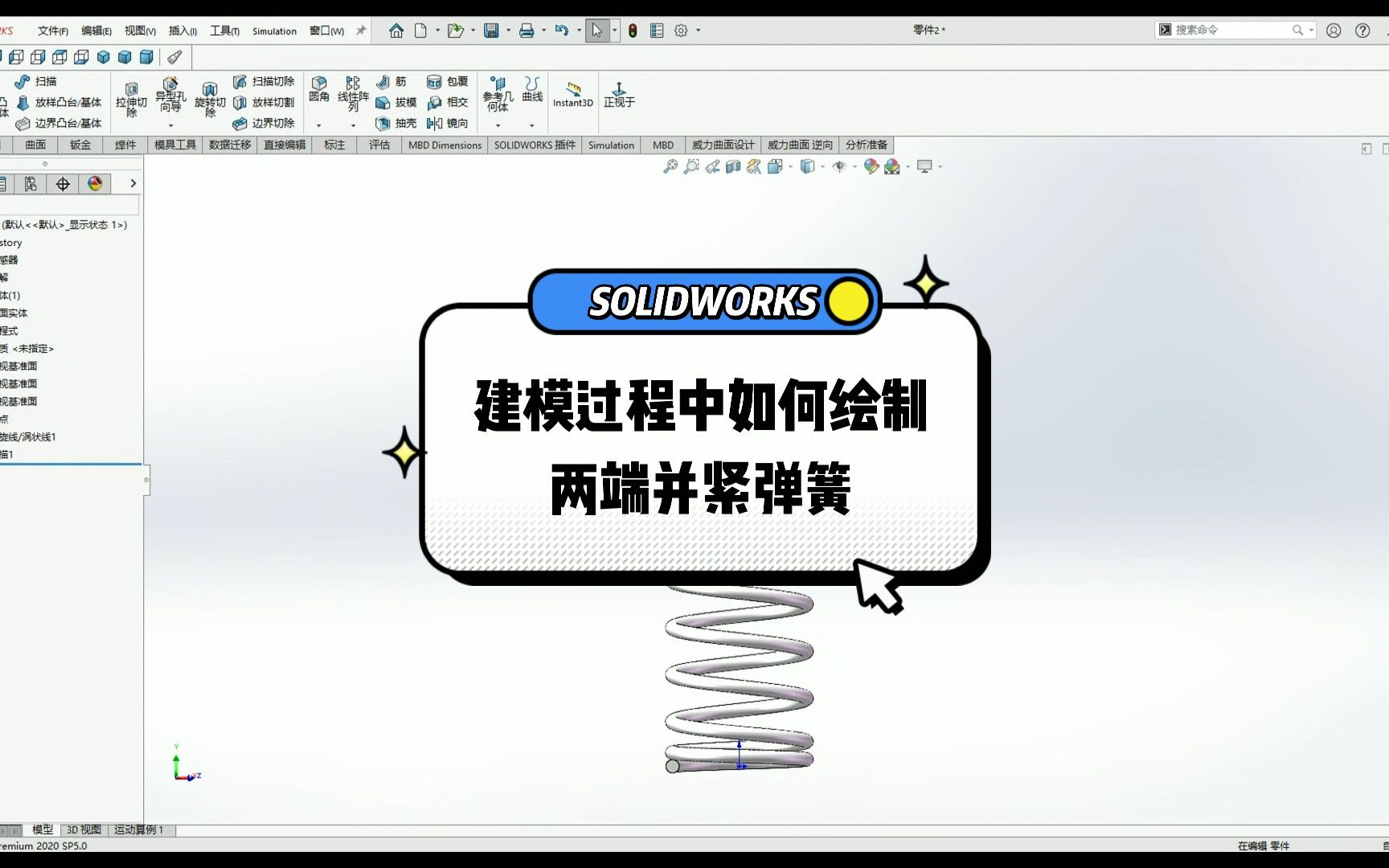
Task: Expand the 参考几何体 dropdown arrow
Action: click(497, 126)
